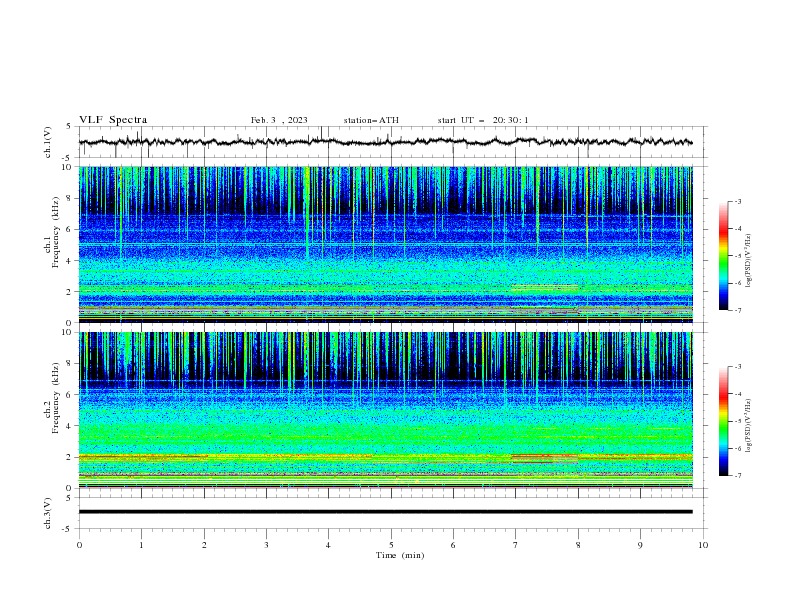Select the date text "Feb. 3 , 2023"
Image resolution: width=792 pixels, height=612 pixels.
coord(279,120)
